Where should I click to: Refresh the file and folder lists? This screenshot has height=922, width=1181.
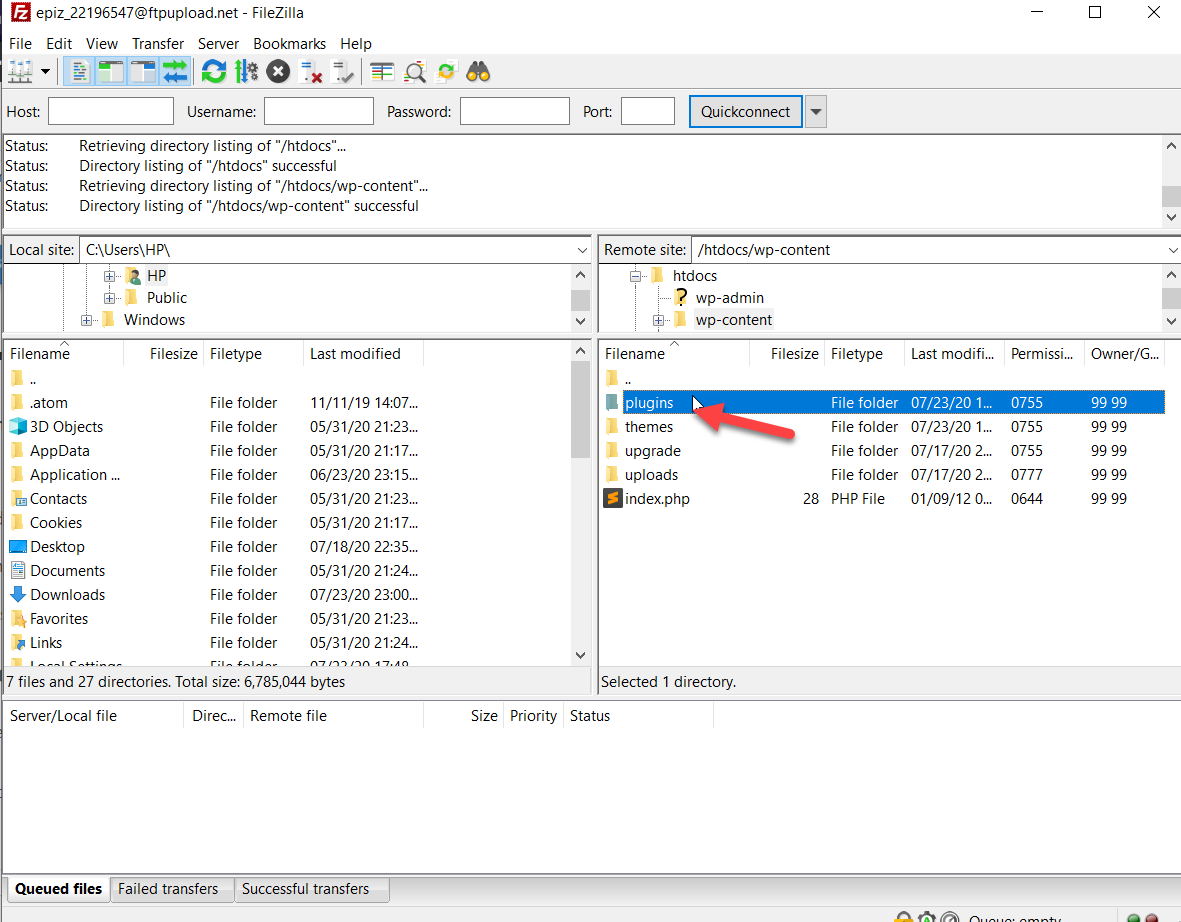[x=214, y=72]
